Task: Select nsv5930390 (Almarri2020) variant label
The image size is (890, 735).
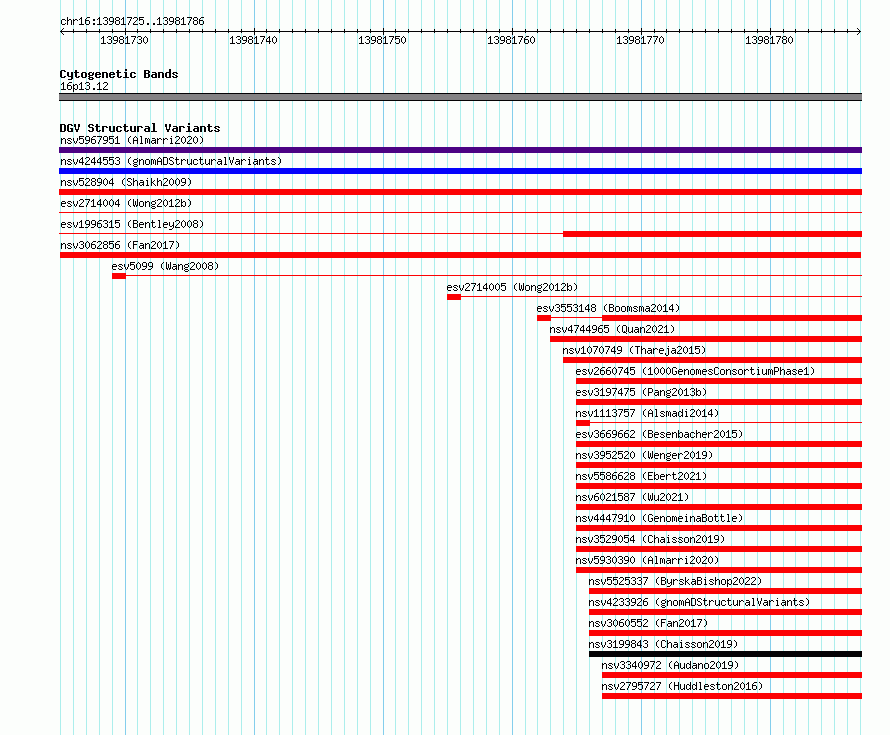Action: click(647, 560)
